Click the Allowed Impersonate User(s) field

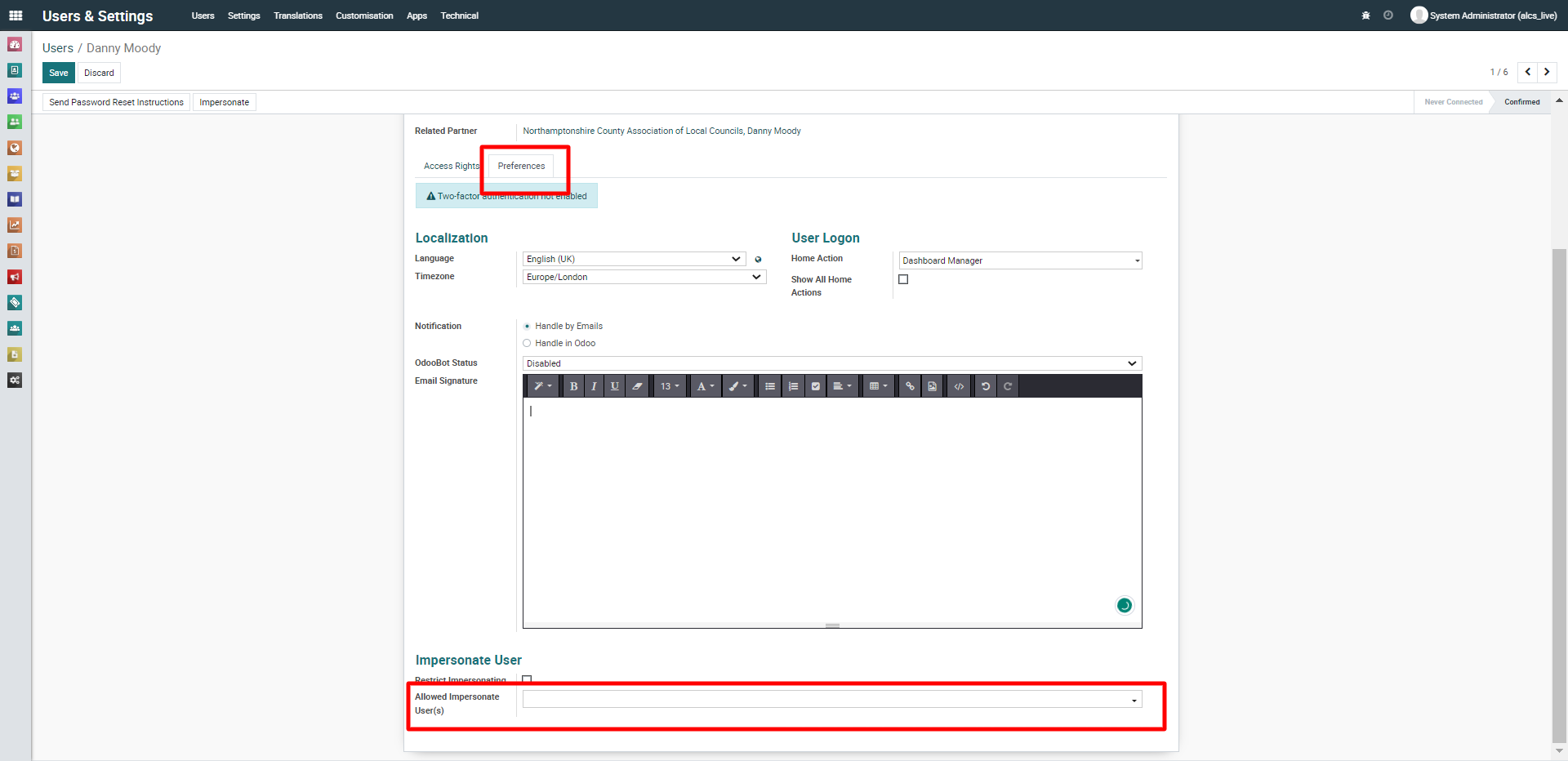tap(826, 700)
